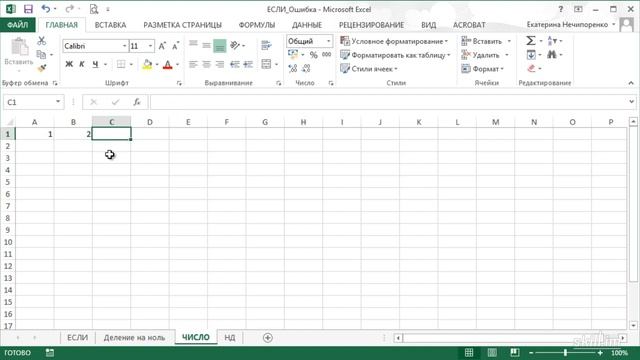Align text to the middle of cell
This screenshot has height=360, width=640.
click(207, 45)
